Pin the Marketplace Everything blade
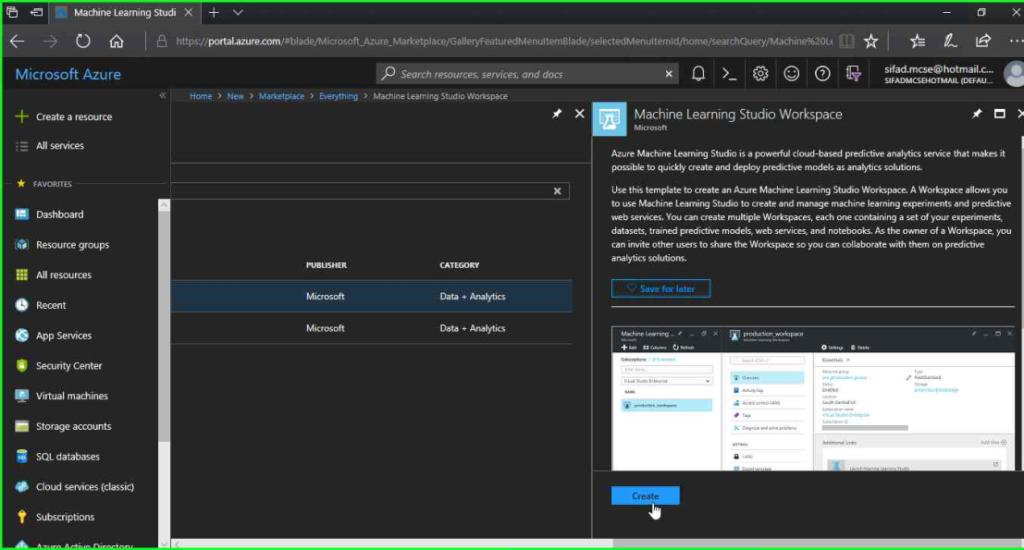The image size is (1024, 550). pos(557,114)
